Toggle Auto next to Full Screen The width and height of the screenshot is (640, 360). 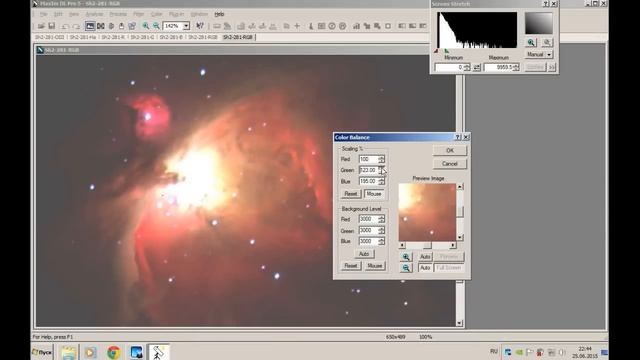pos(425,268)
